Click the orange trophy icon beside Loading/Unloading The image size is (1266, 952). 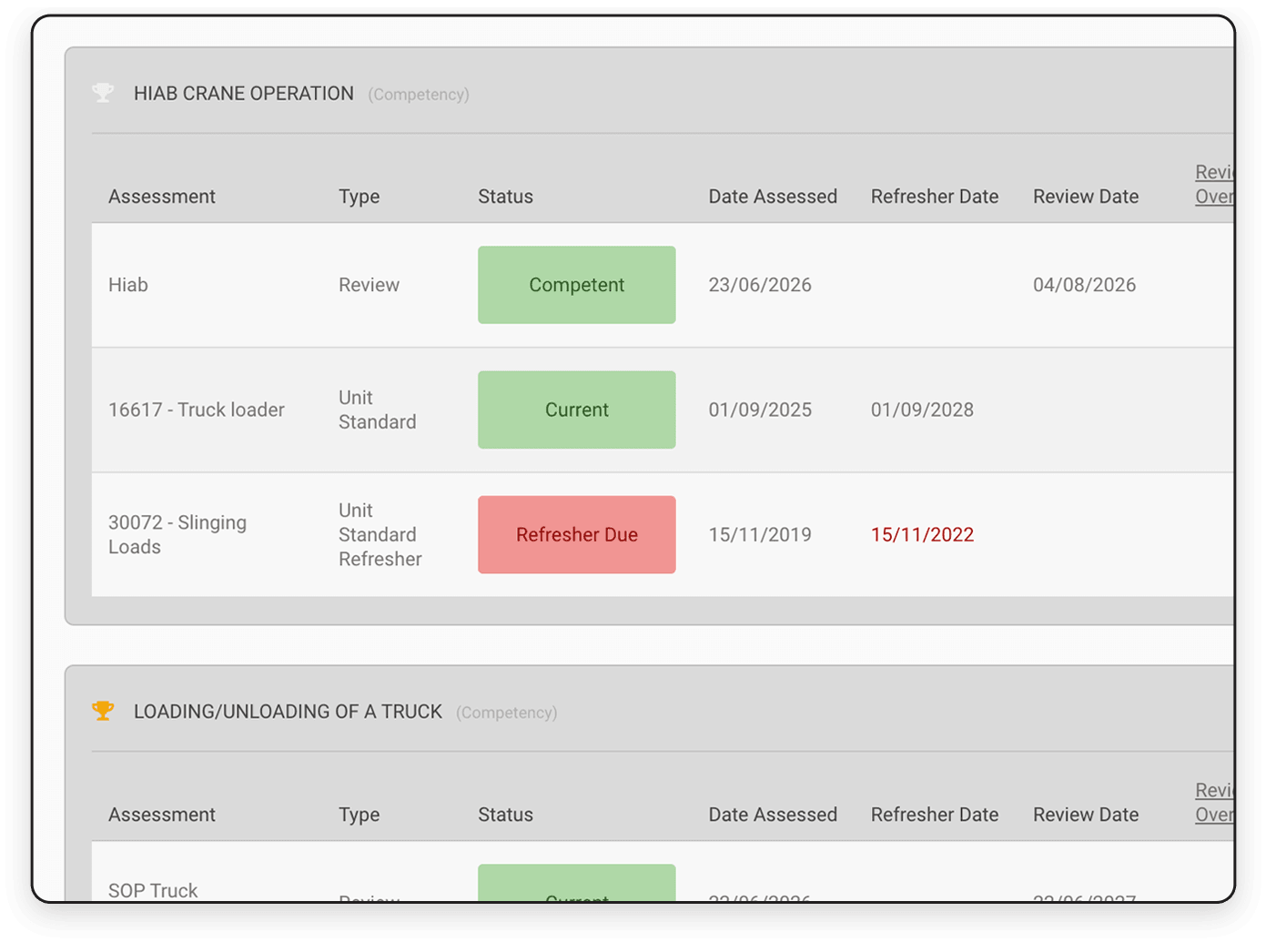point(103,711)
